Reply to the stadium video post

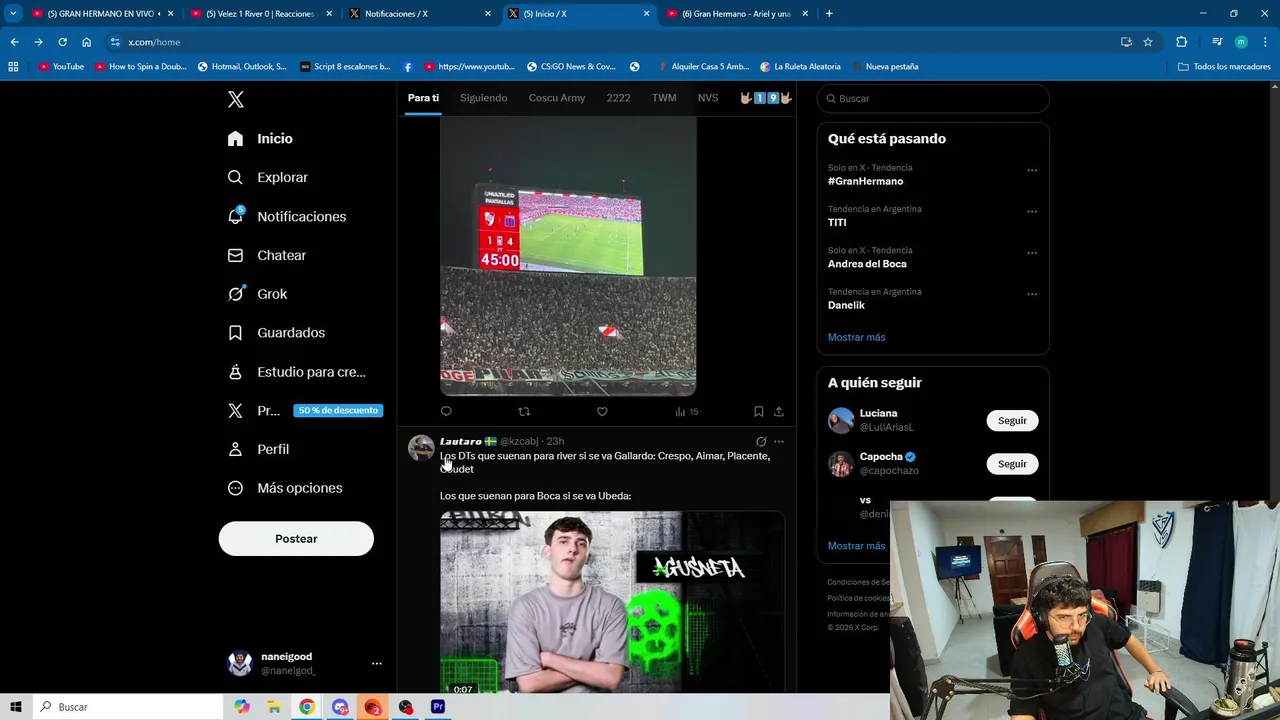click(446, 411)
